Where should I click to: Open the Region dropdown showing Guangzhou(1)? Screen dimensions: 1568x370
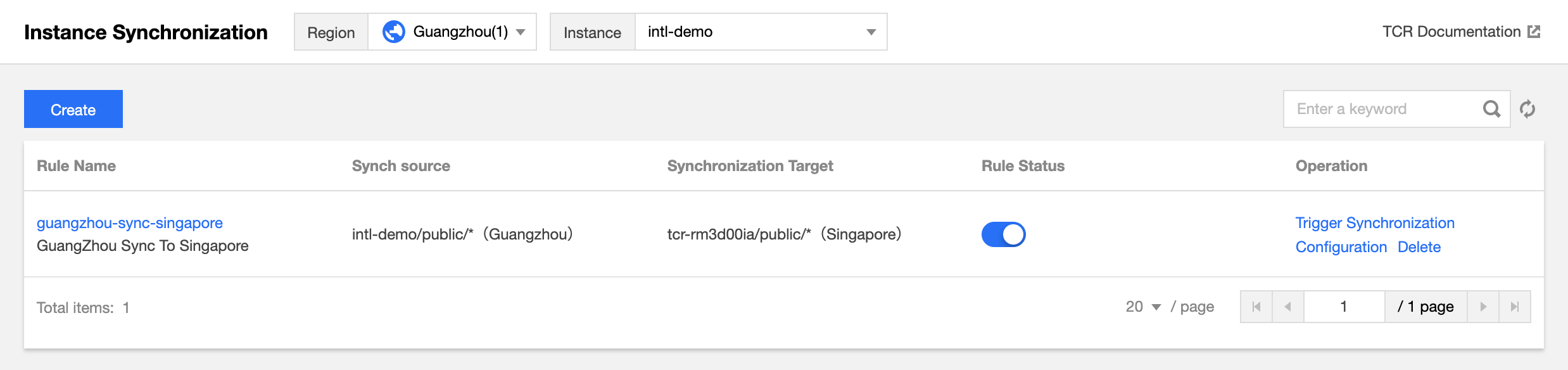(x=452, y=32)
